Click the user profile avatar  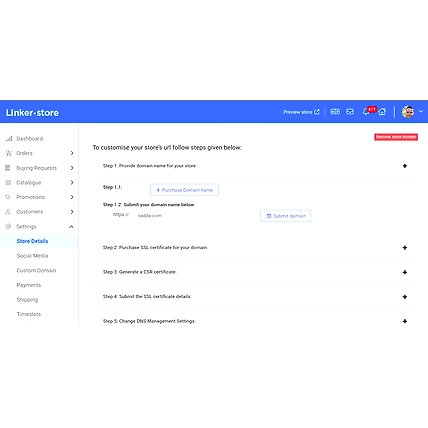[408, 112]
